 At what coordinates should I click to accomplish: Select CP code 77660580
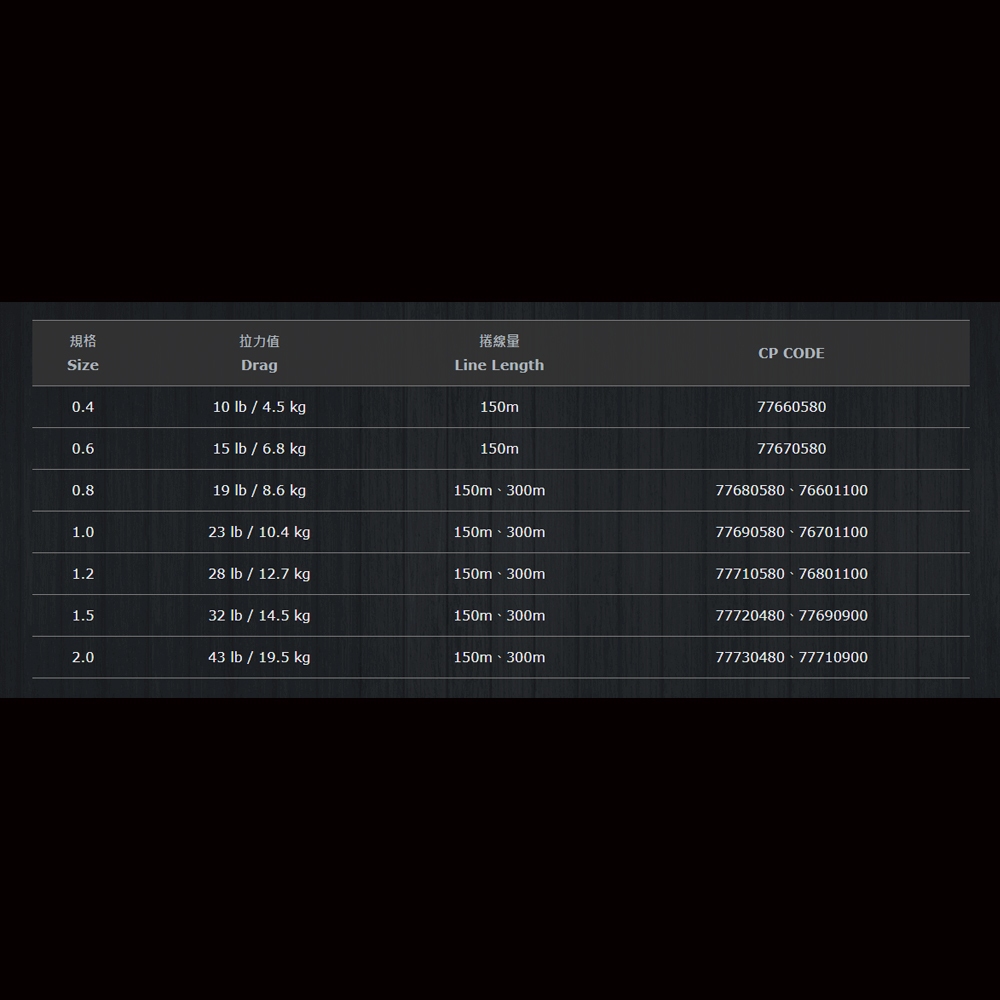tap(791, 407)
